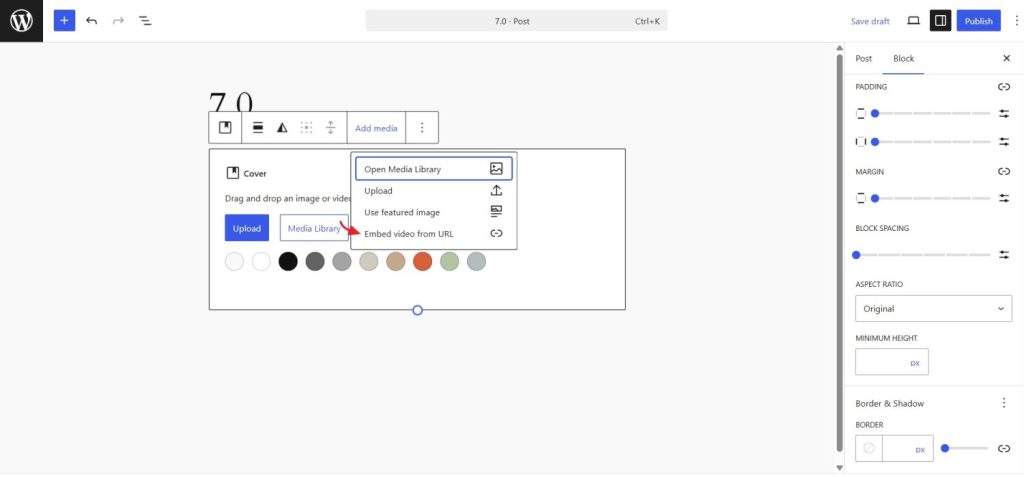Screen dimensions: 1024x477
Task: Undo the last change
Action: point(92,21)
